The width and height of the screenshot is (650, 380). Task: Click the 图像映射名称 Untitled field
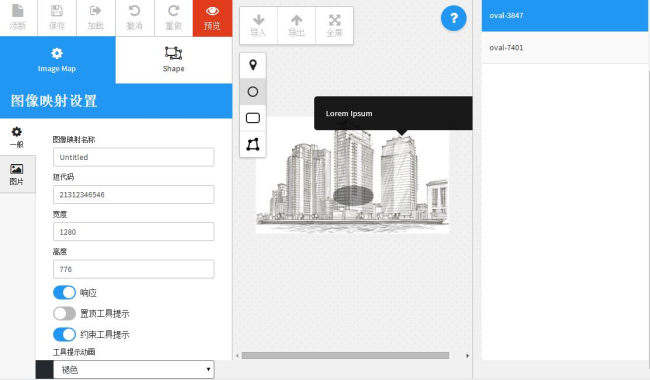click(x=133, y=157)
